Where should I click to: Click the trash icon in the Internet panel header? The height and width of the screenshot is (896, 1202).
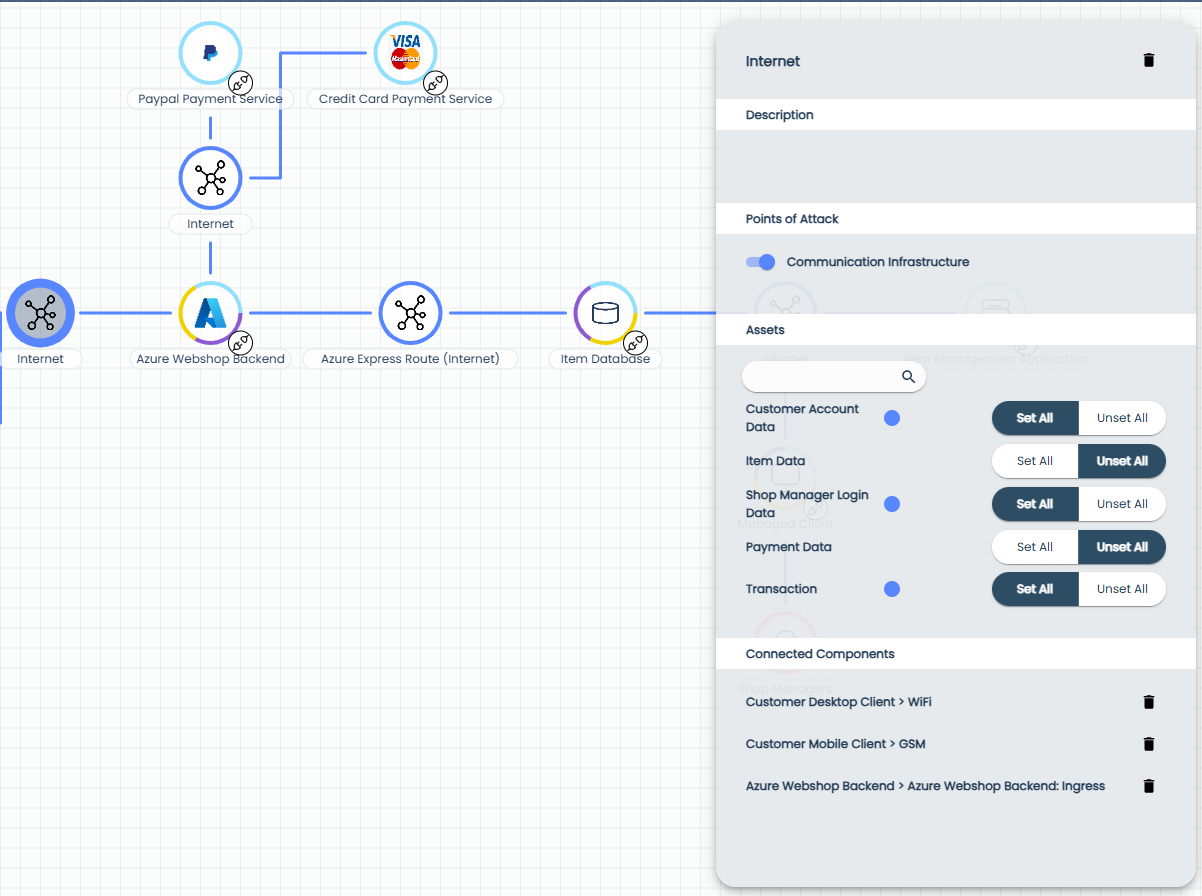(1148, 60)
